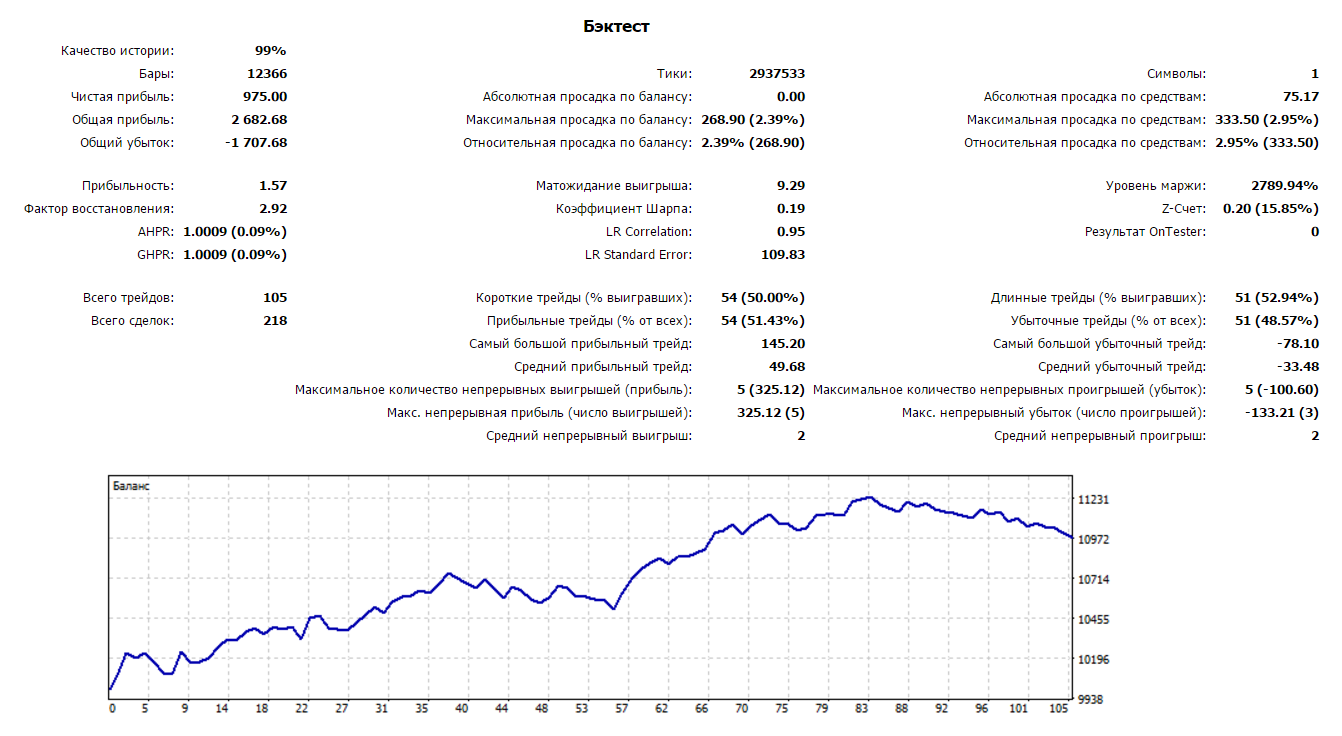Screen dimensions: 1342x736
Task: Click trade number 70 on the chart axis
Action: point(742,709)
